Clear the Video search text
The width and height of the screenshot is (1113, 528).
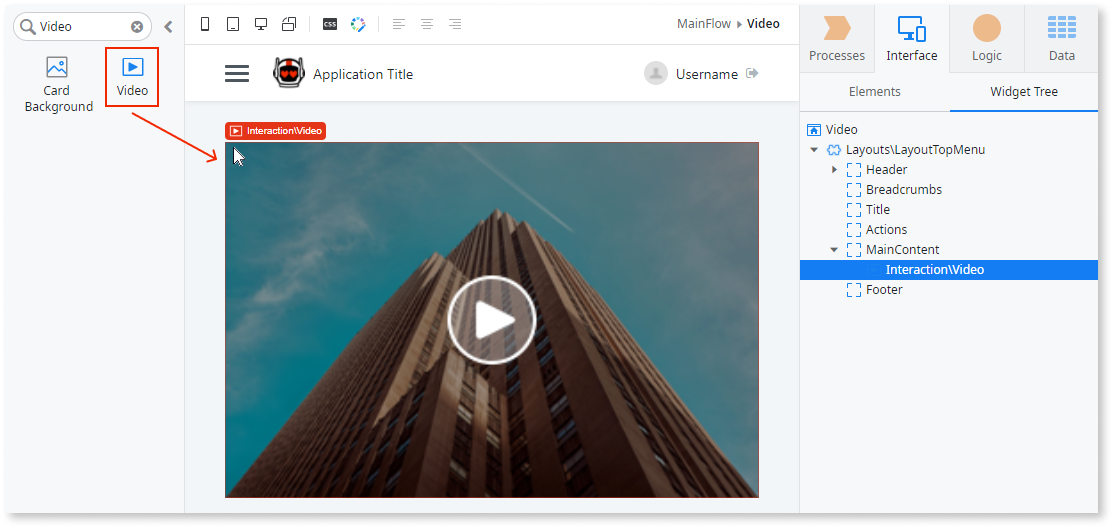[137, 27]
